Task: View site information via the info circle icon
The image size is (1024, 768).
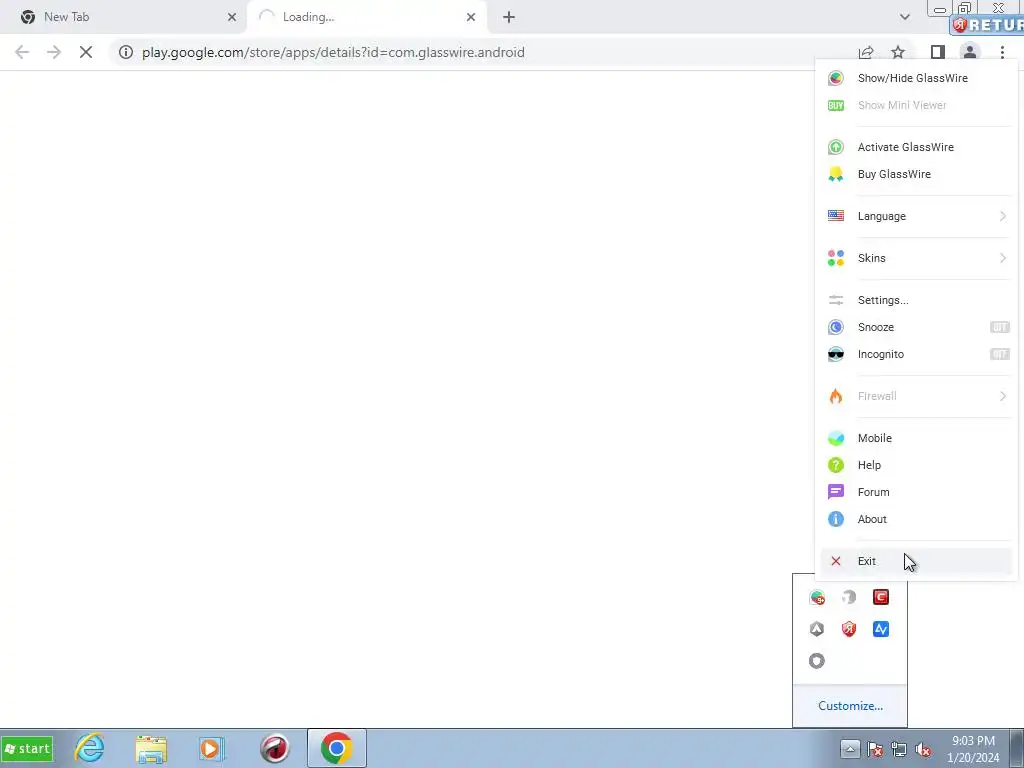Action: point(126,52)
